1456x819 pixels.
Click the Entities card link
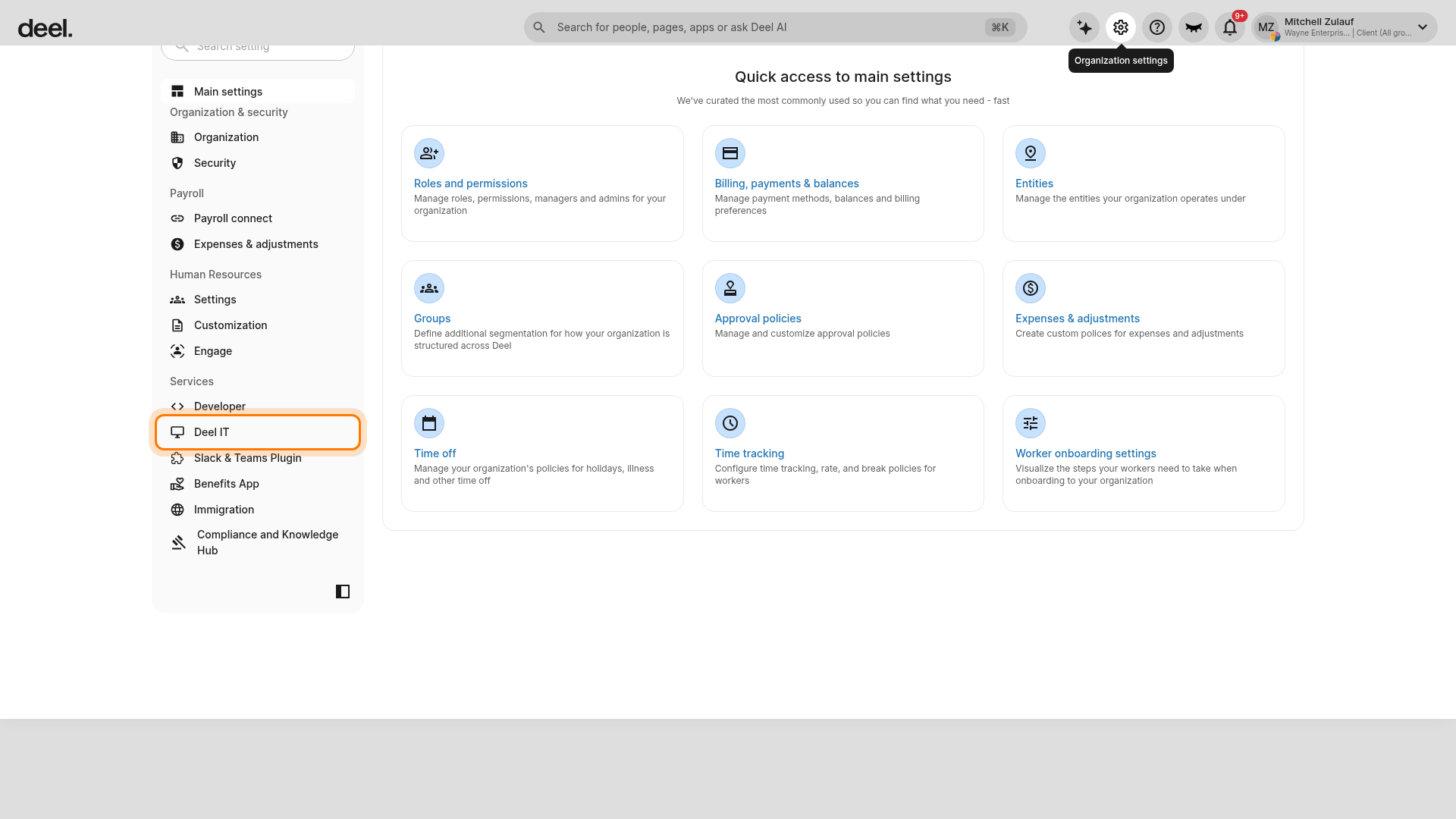[1034, 184]
